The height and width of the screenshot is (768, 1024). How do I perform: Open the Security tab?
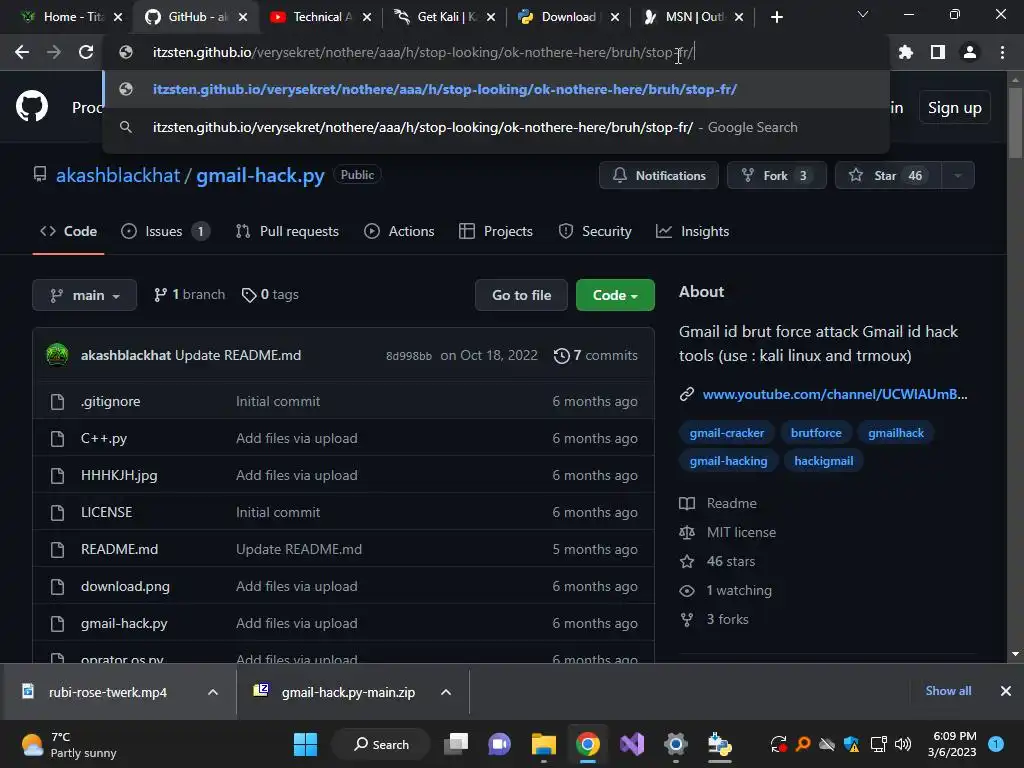pyautogui.click(x=596, y=231)
